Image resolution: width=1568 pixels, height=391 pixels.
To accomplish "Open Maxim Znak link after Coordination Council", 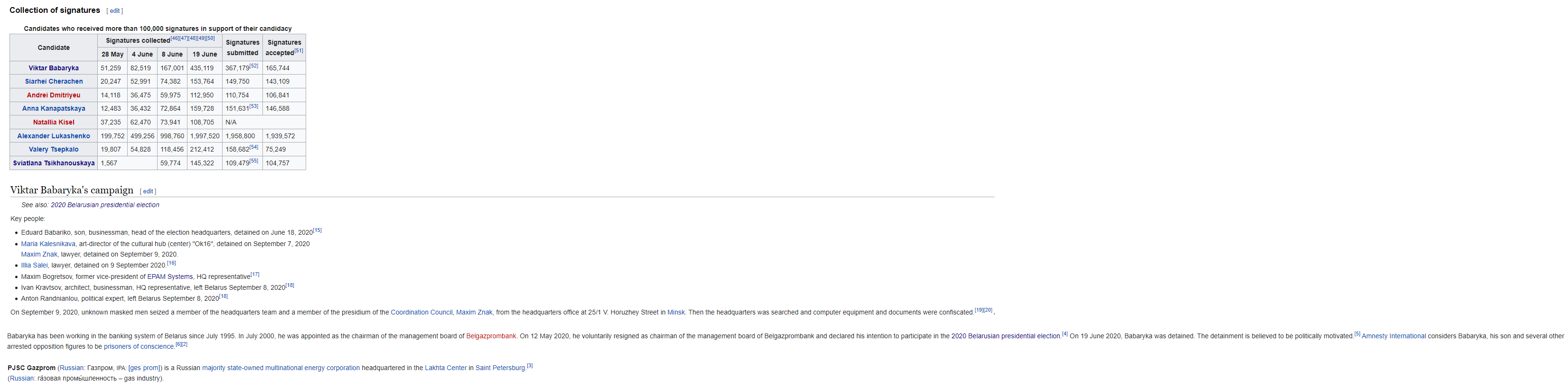I will pos(474,313).
